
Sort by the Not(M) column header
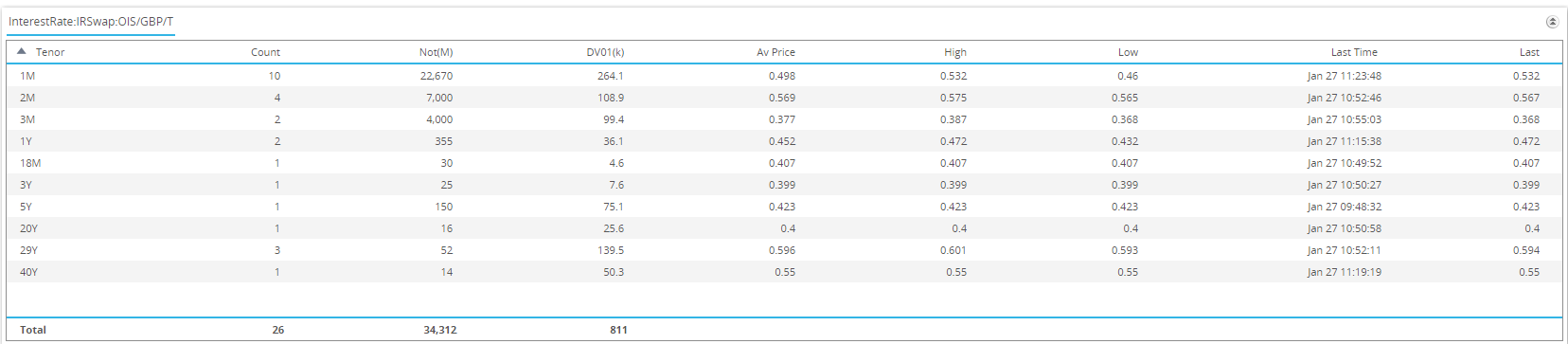point(436,52)
